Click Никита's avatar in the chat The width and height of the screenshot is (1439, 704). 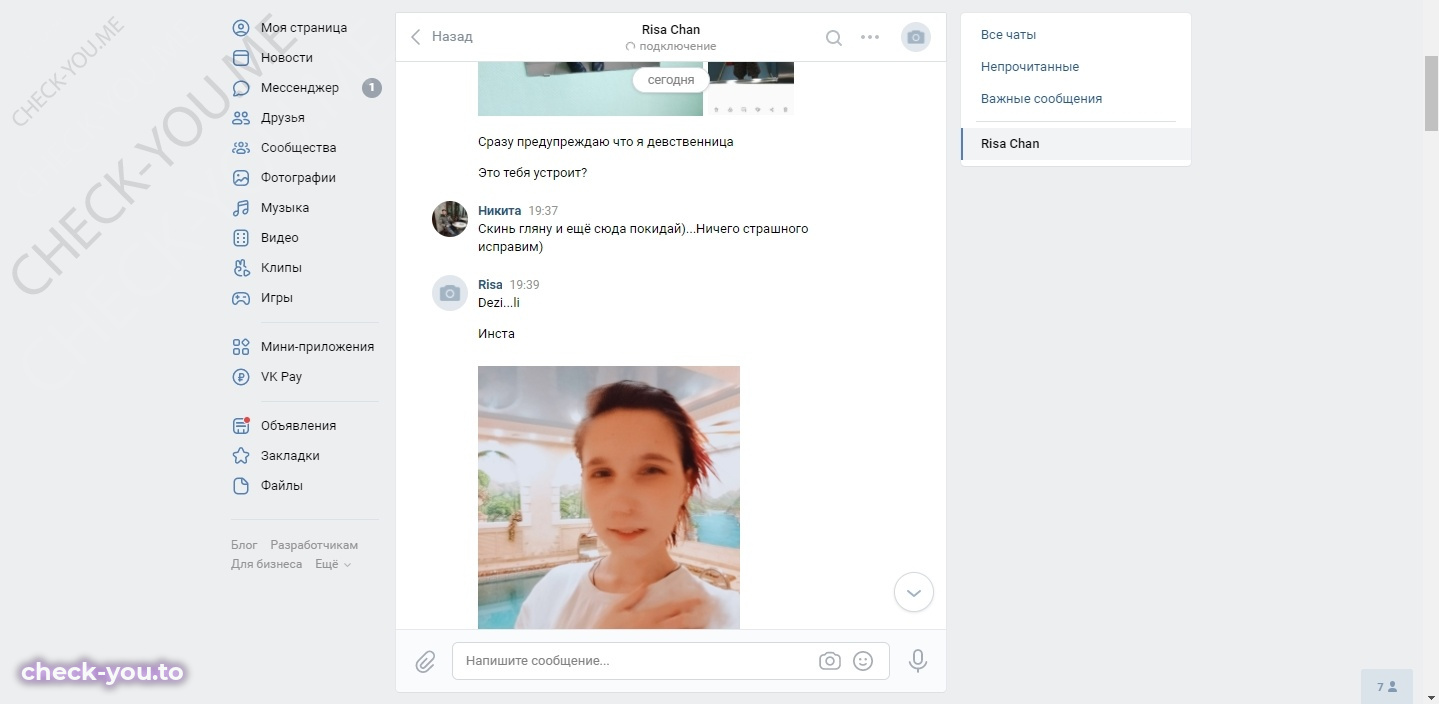[450, 219]
